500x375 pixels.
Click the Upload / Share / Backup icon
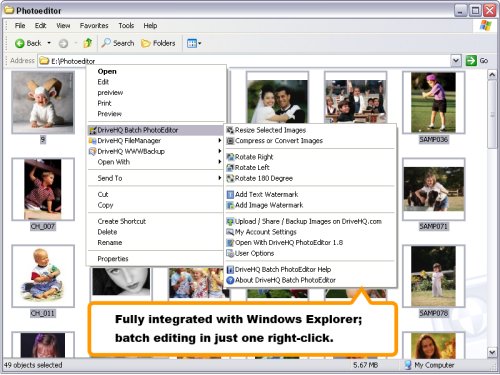(x=230, y=221)
